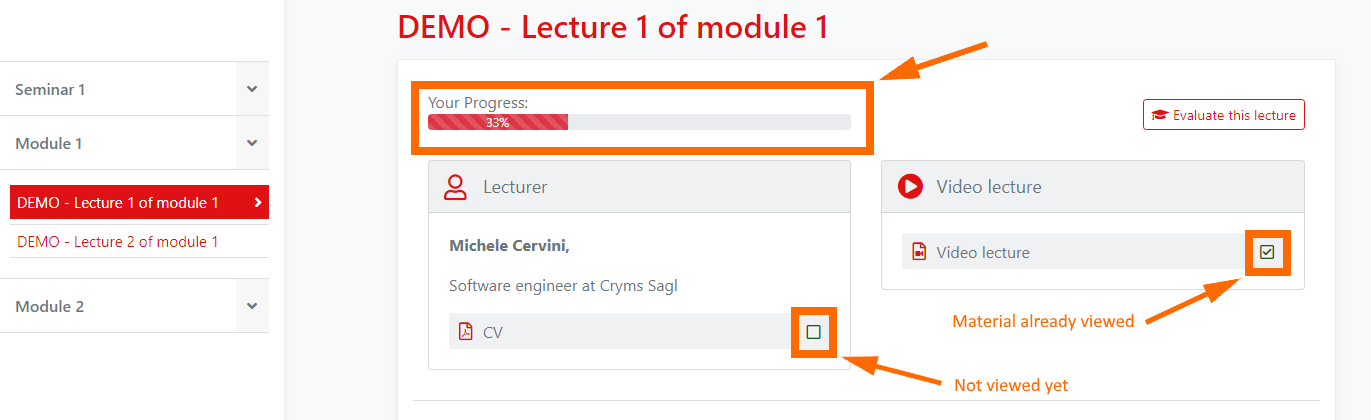
Task: Click the graduation cap icon on Evaluate
Action: tap(1160, 115)
